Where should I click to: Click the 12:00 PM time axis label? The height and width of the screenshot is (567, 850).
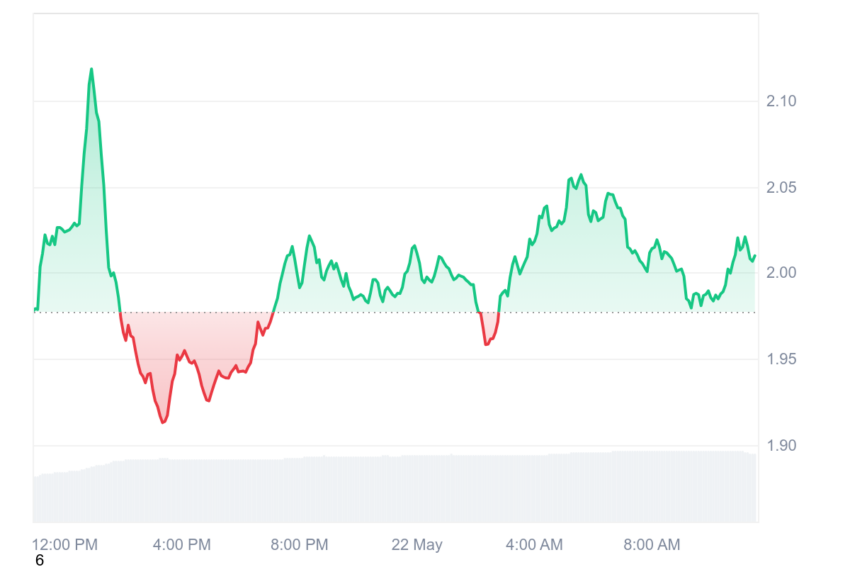coord(65,544)
